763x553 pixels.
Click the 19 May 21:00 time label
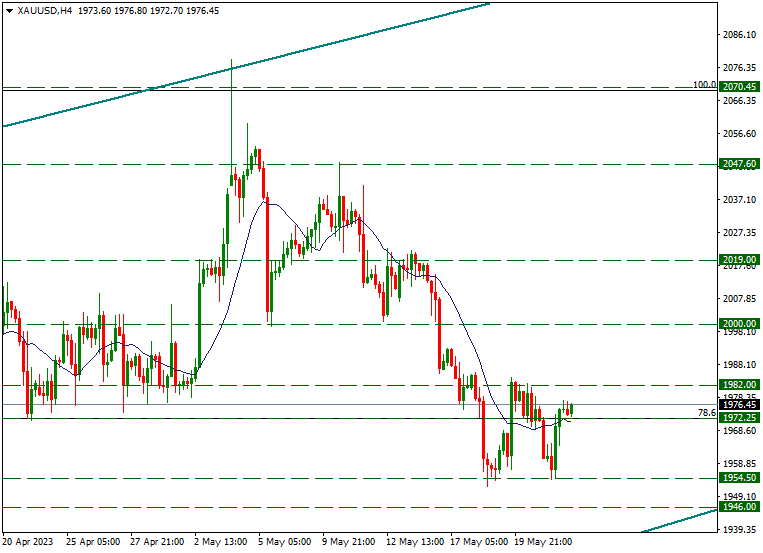[543, 541]
